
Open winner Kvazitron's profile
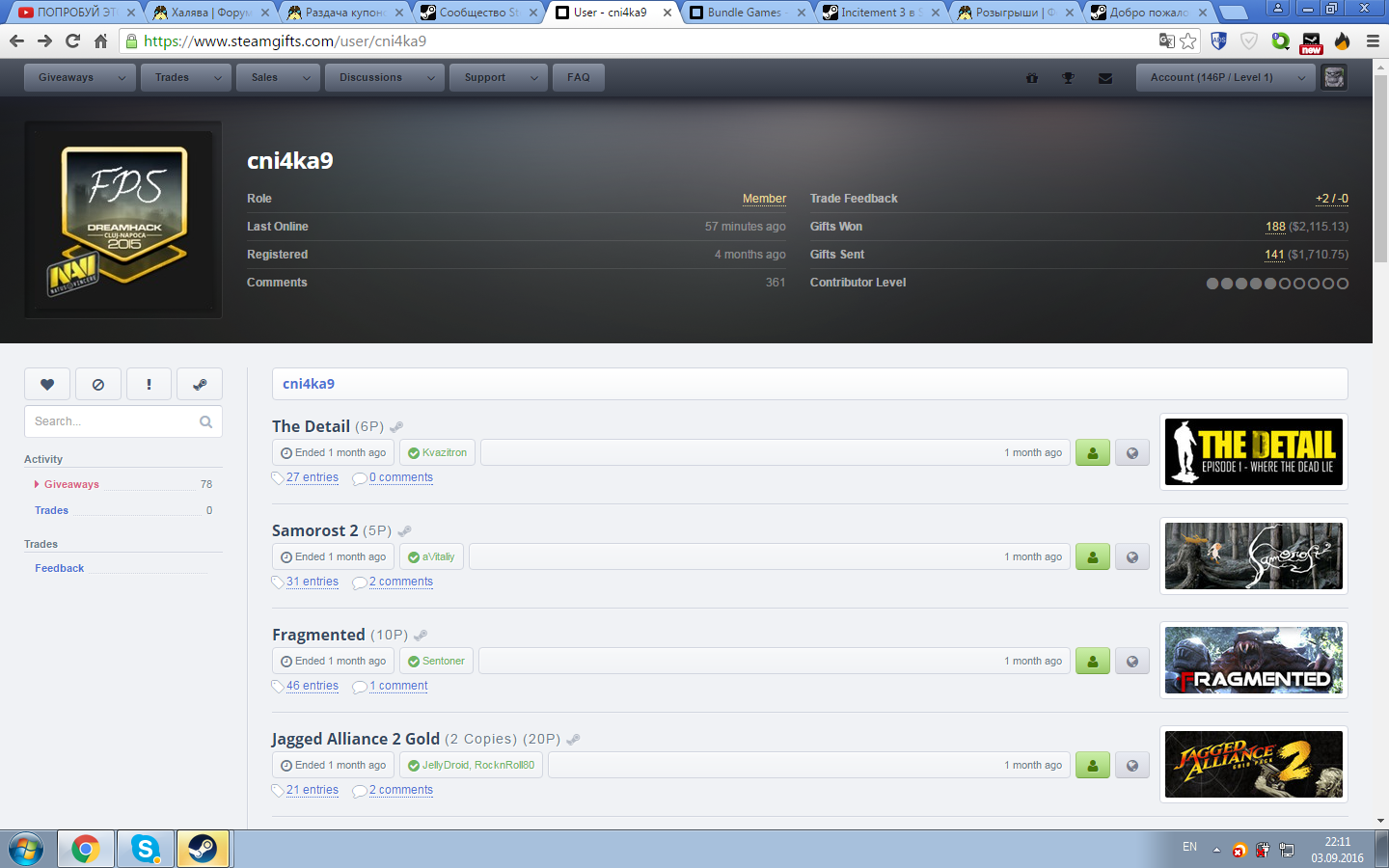pos(444,452)
